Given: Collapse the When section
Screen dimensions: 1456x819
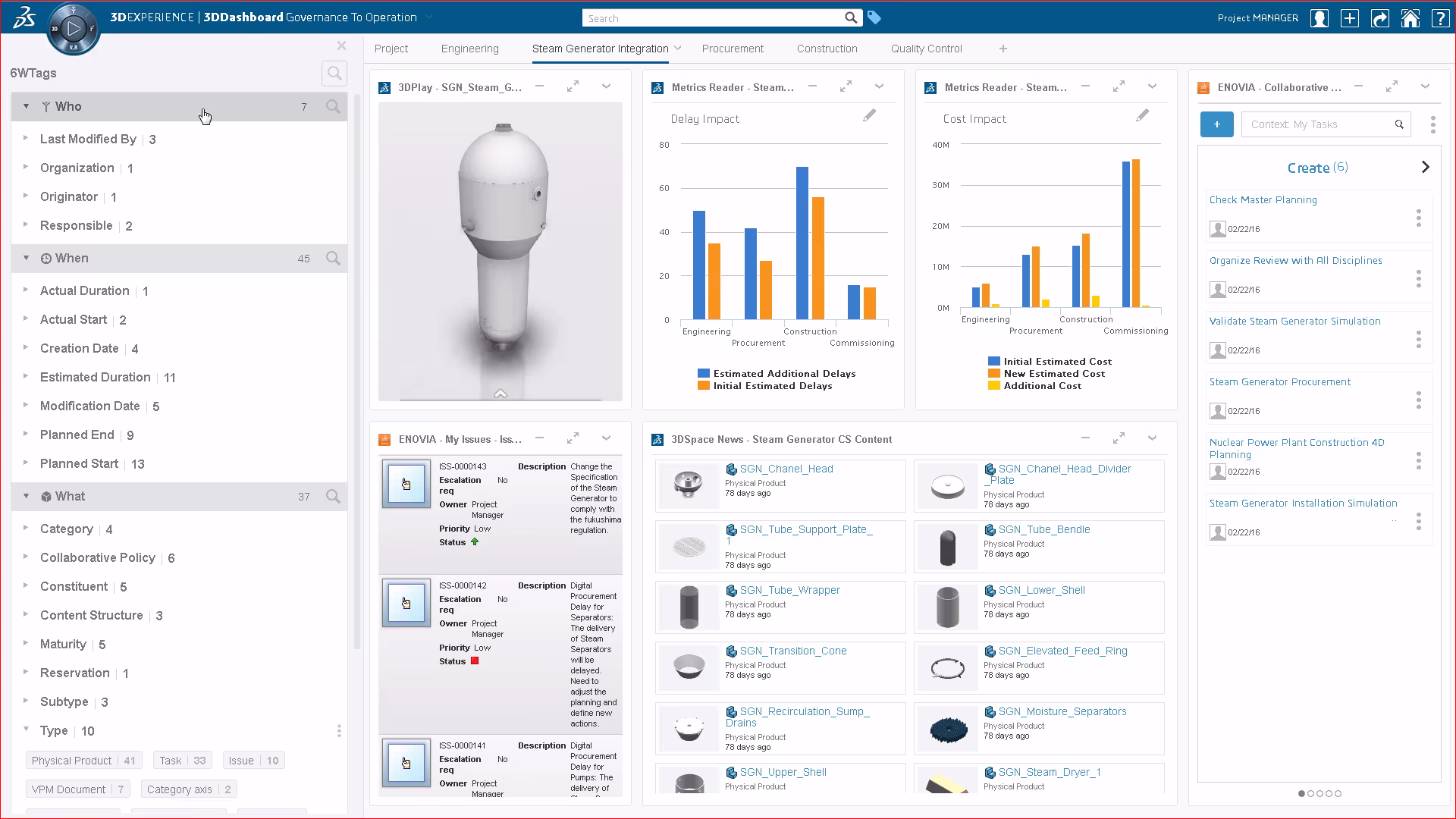Looking at the screenshot, I should click(x=26, y=259).
